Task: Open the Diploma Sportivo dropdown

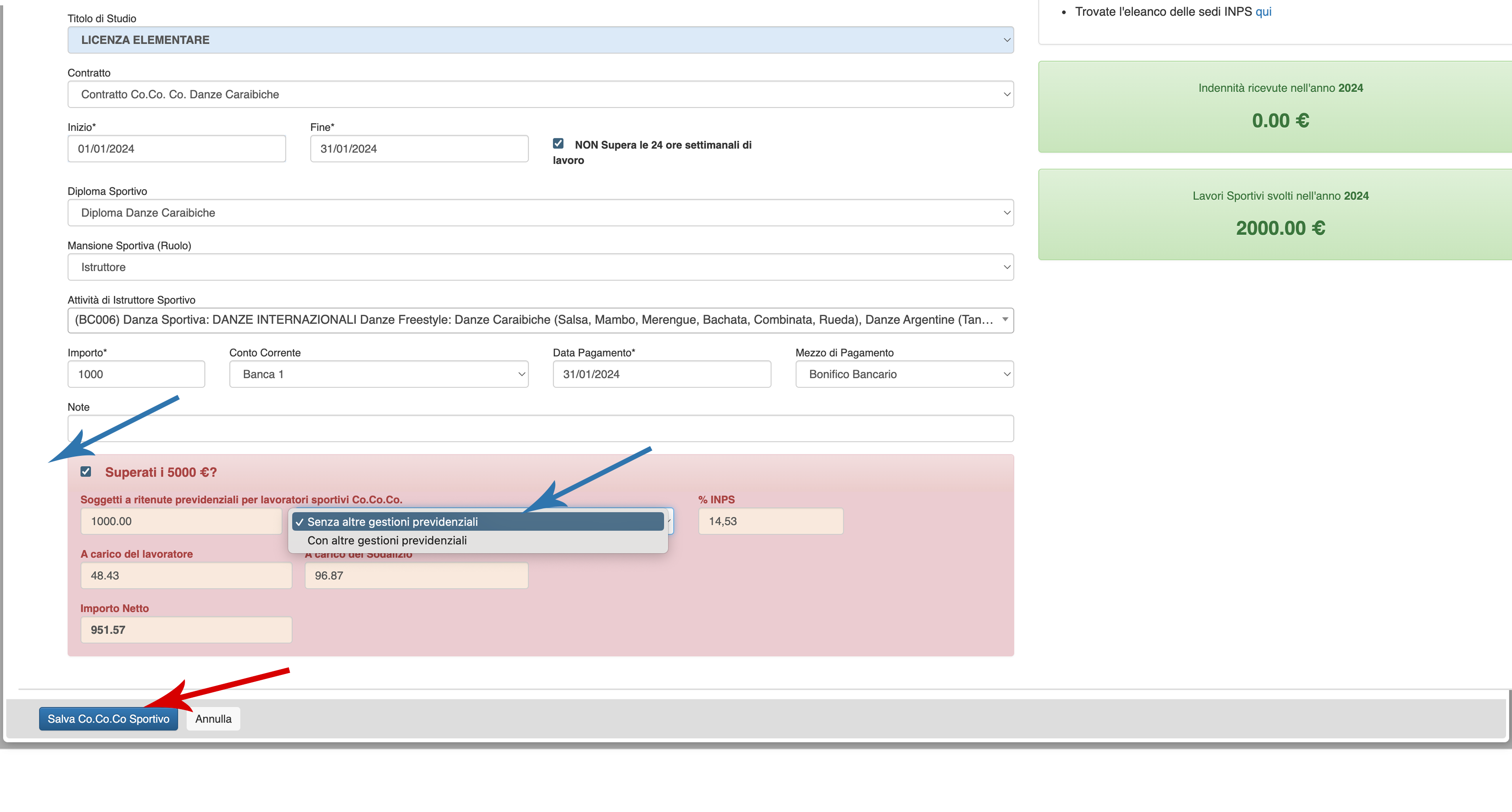Action: 540,212
